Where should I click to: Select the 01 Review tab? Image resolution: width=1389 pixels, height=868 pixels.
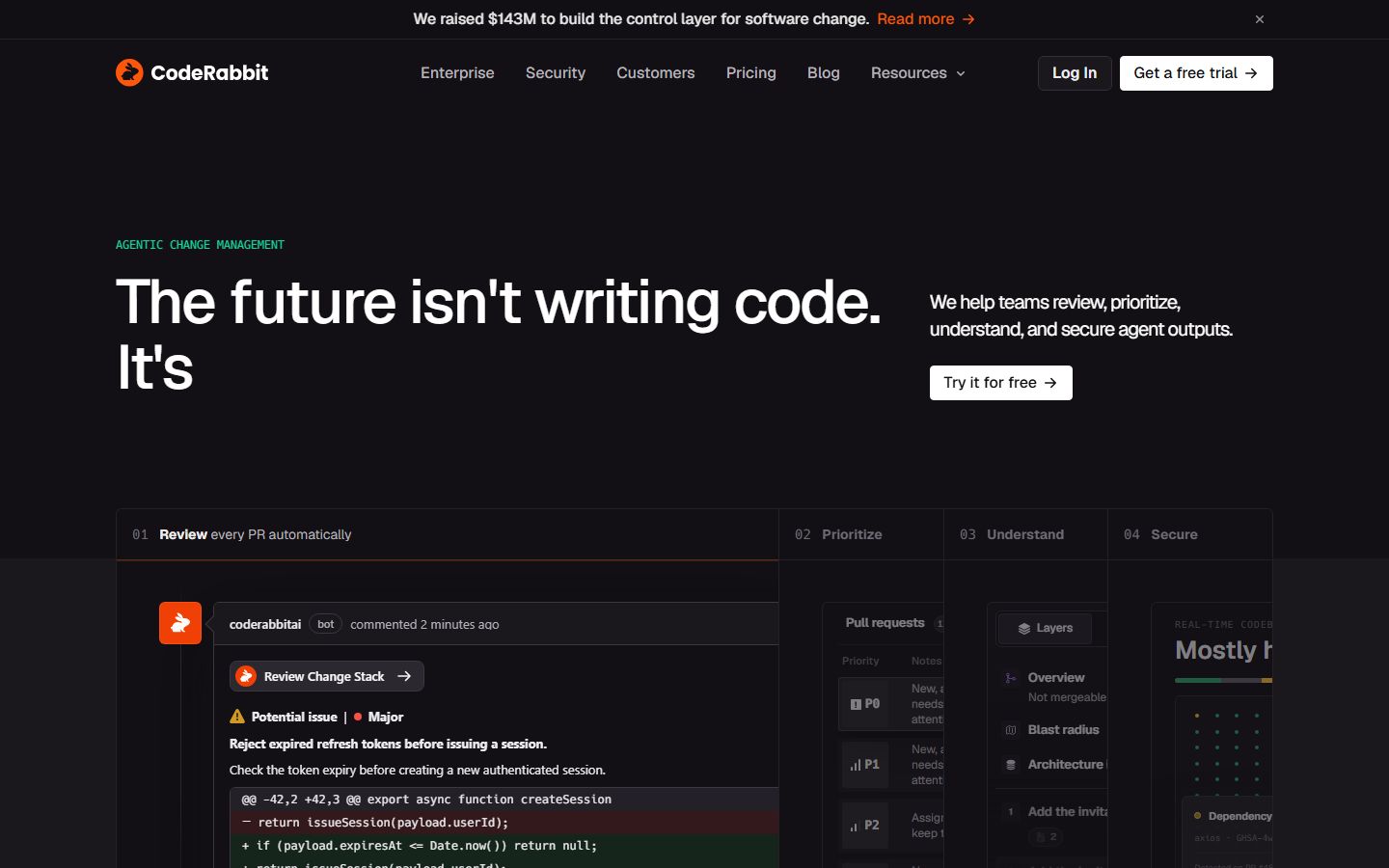point(447,534)
